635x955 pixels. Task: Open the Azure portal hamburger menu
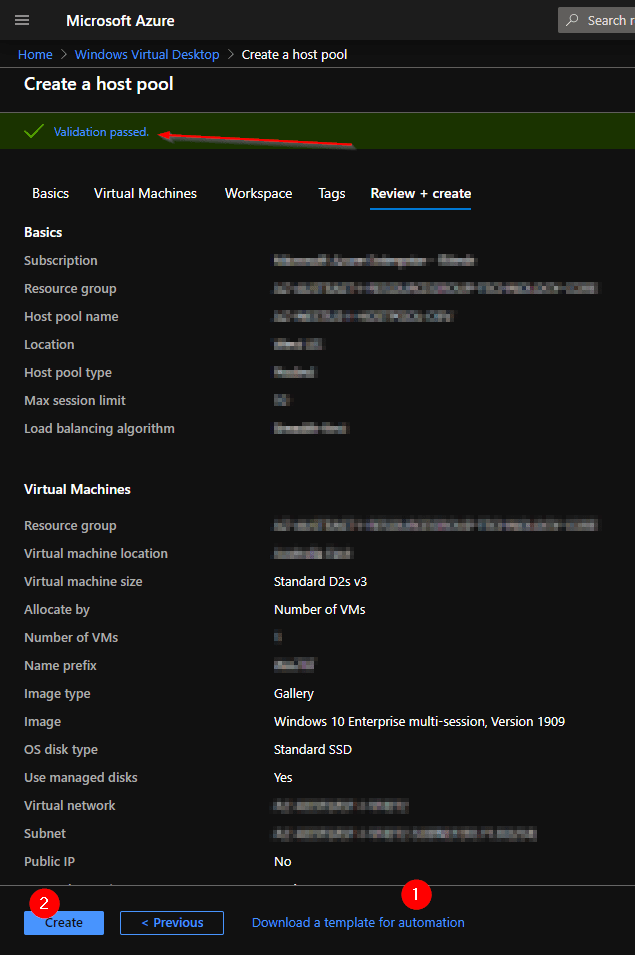pyautogui.click(x=21, y=20)
